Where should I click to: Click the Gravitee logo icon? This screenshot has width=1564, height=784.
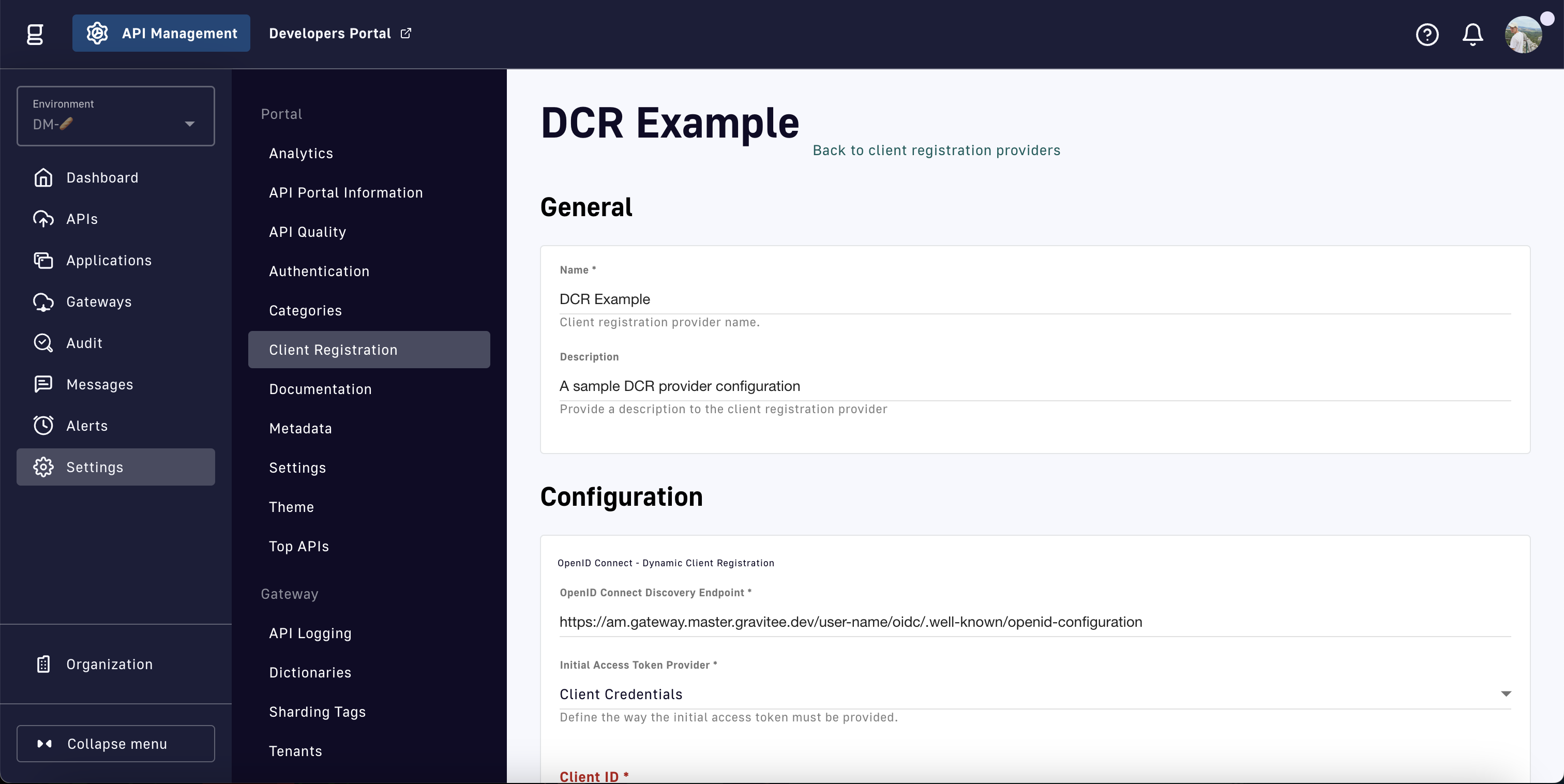[x=35, y=34]
